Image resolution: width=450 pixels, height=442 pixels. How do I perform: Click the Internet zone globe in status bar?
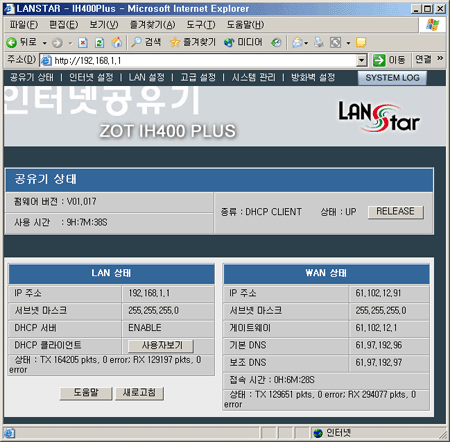pos(318,433)
